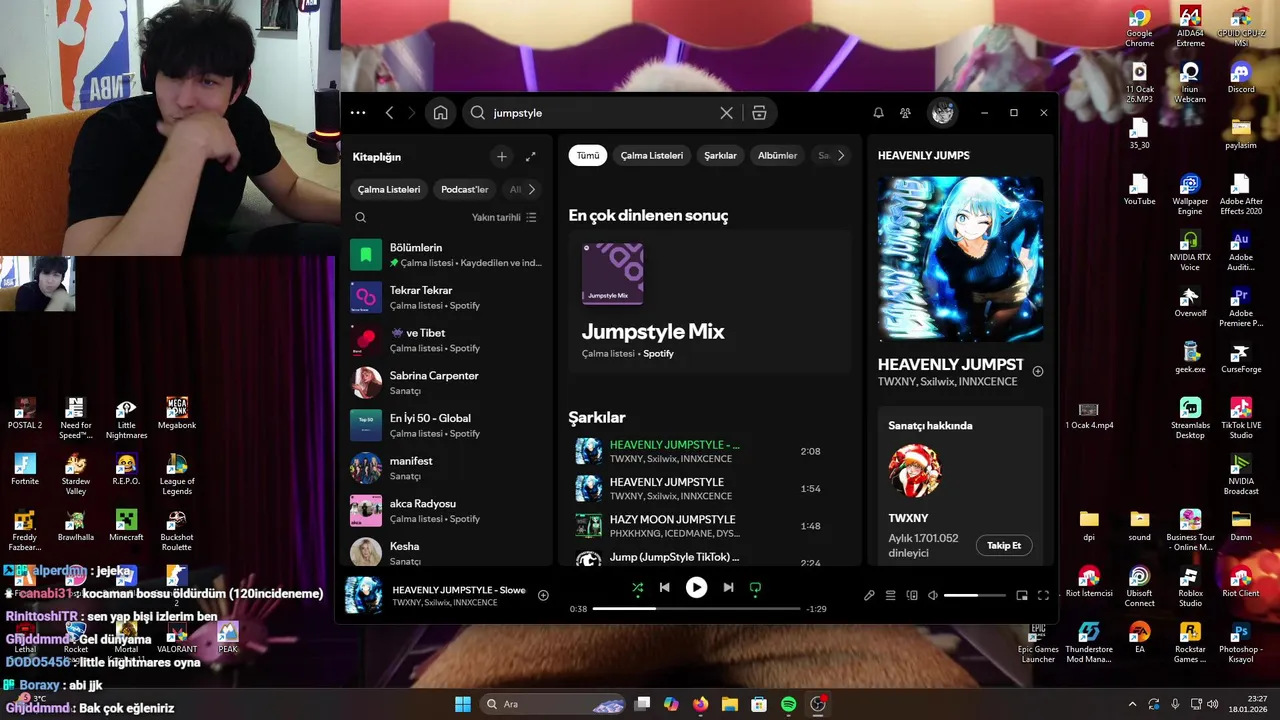Follow TWXNY with Takip Et button
This screenshot has height=720, width=1280.
click(x=1004, y=545)
